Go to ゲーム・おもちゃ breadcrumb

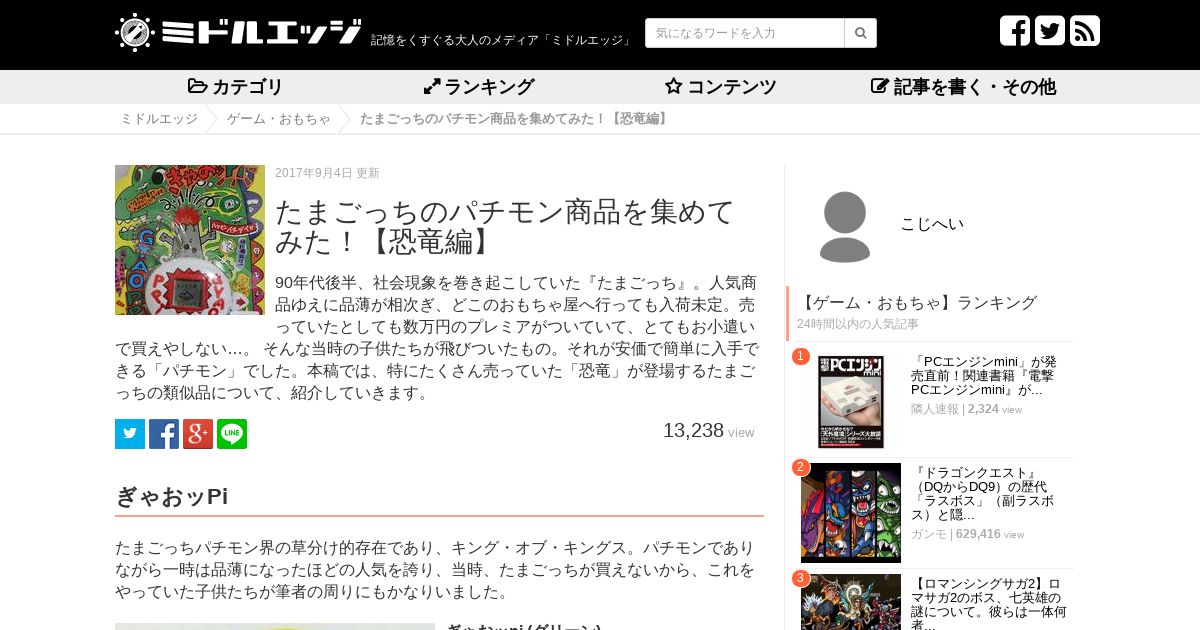[279, 119]
